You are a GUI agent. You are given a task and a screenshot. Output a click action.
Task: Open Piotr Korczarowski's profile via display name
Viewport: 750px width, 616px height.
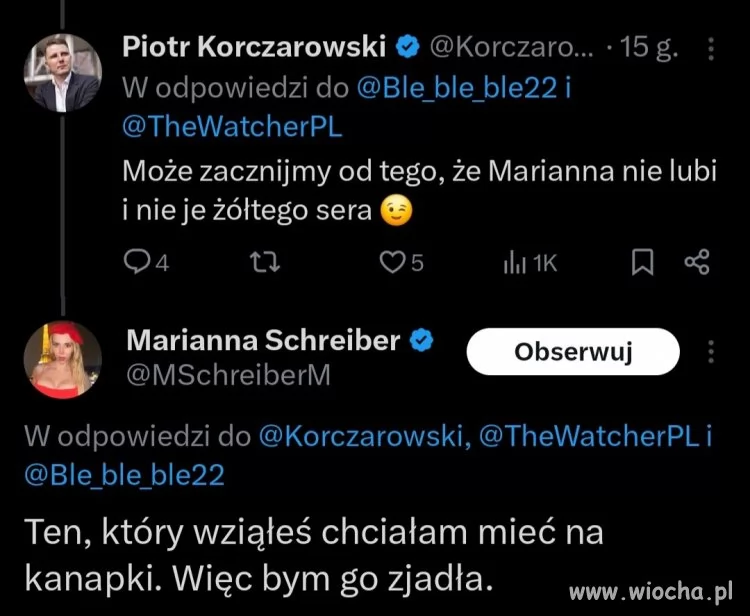[254, 46]
